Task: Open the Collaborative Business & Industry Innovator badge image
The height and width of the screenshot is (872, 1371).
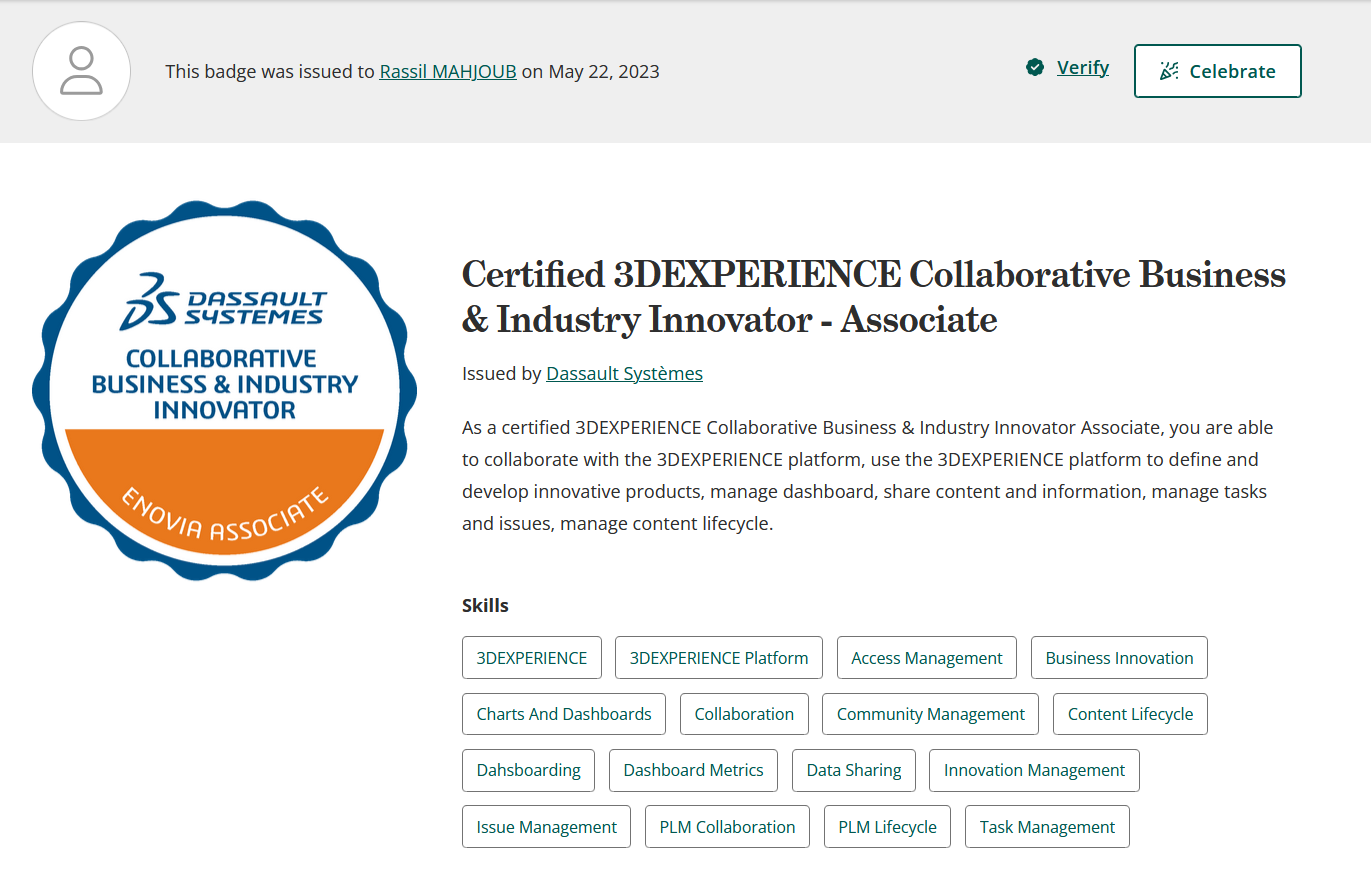Action: pos(224,390)
